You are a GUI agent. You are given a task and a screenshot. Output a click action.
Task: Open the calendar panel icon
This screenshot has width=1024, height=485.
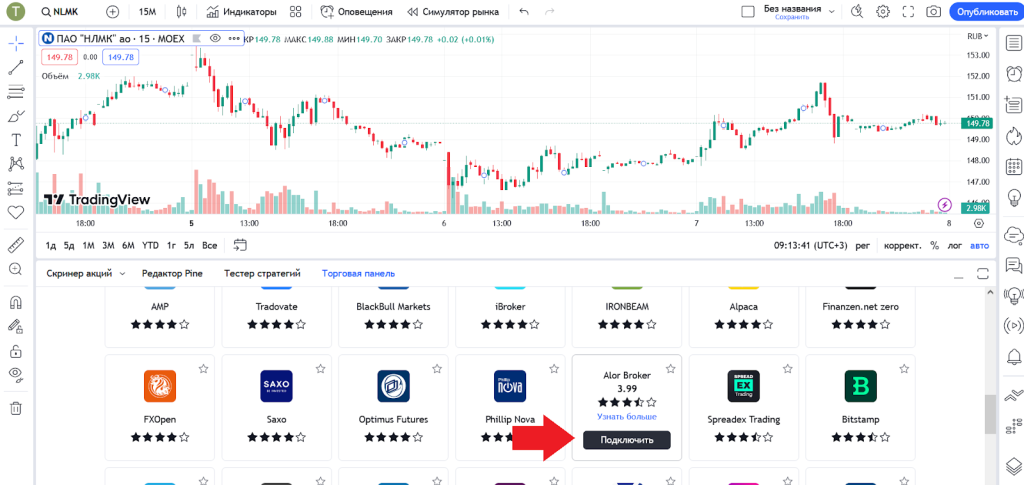tap(1014, 166)
